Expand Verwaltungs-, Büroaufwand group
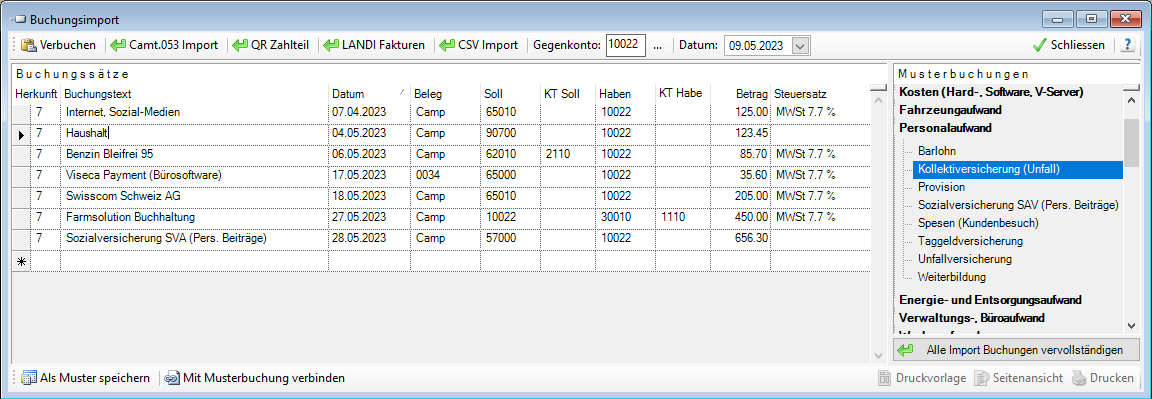 [x=971, y=317]
